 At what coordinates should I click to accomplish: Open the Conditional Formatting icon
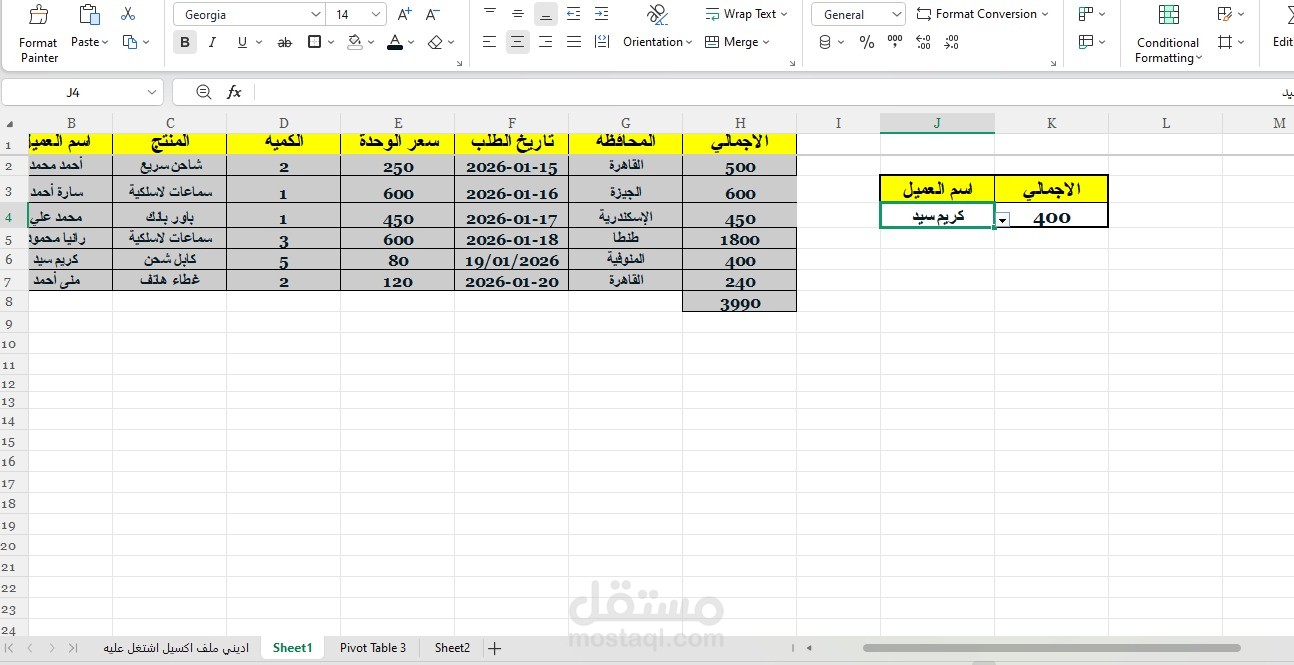point(1168,15)
